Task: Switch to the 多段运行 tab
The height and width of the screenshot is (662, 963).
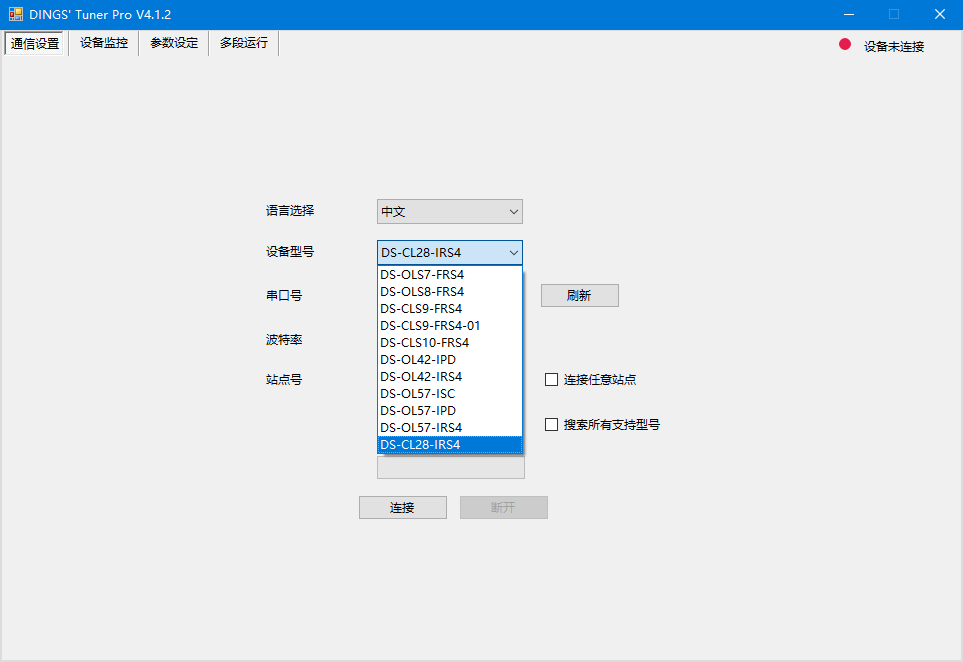Action: coord(244,43)
